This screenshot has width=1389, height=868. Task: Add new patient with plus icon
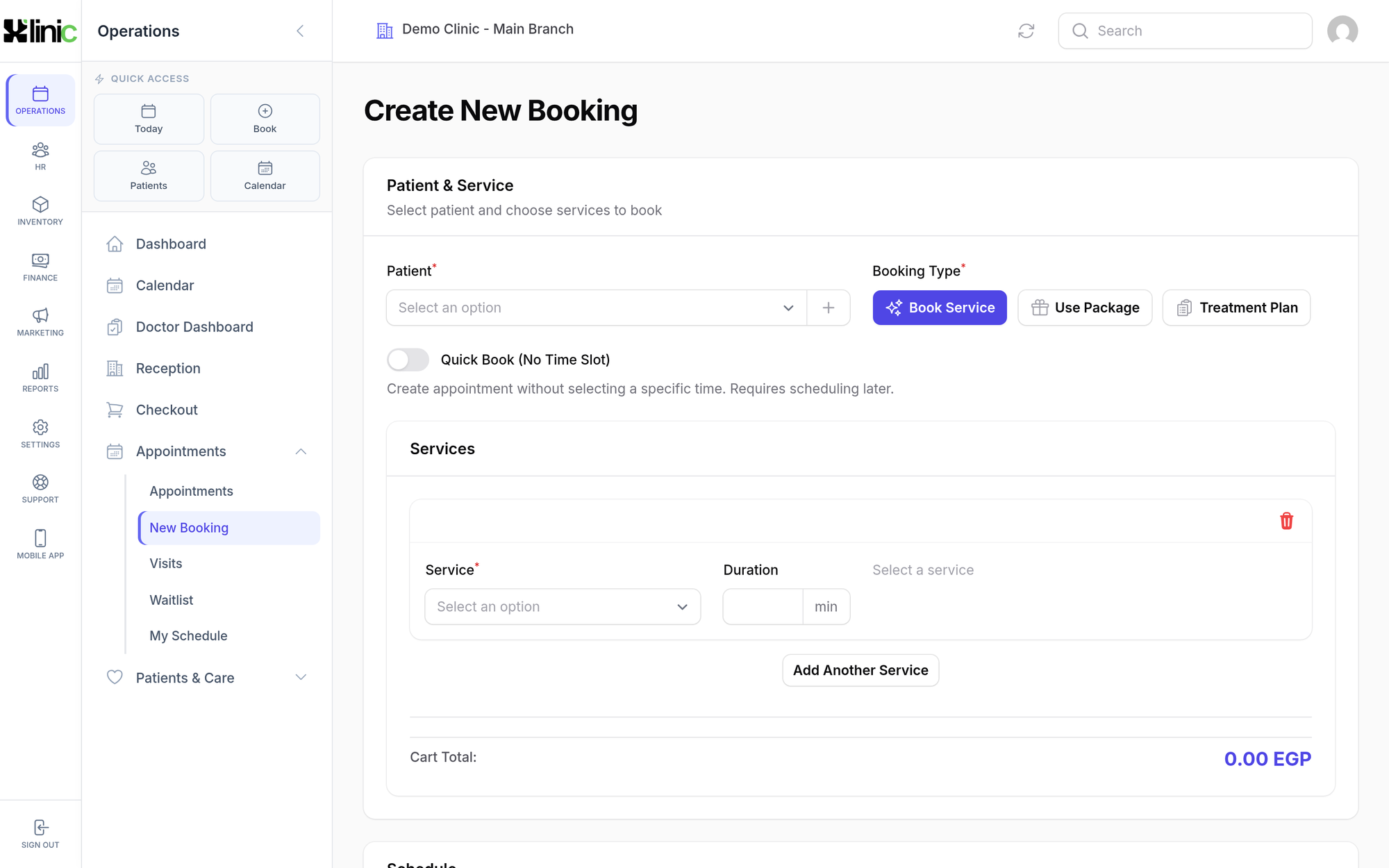[828, 308]
